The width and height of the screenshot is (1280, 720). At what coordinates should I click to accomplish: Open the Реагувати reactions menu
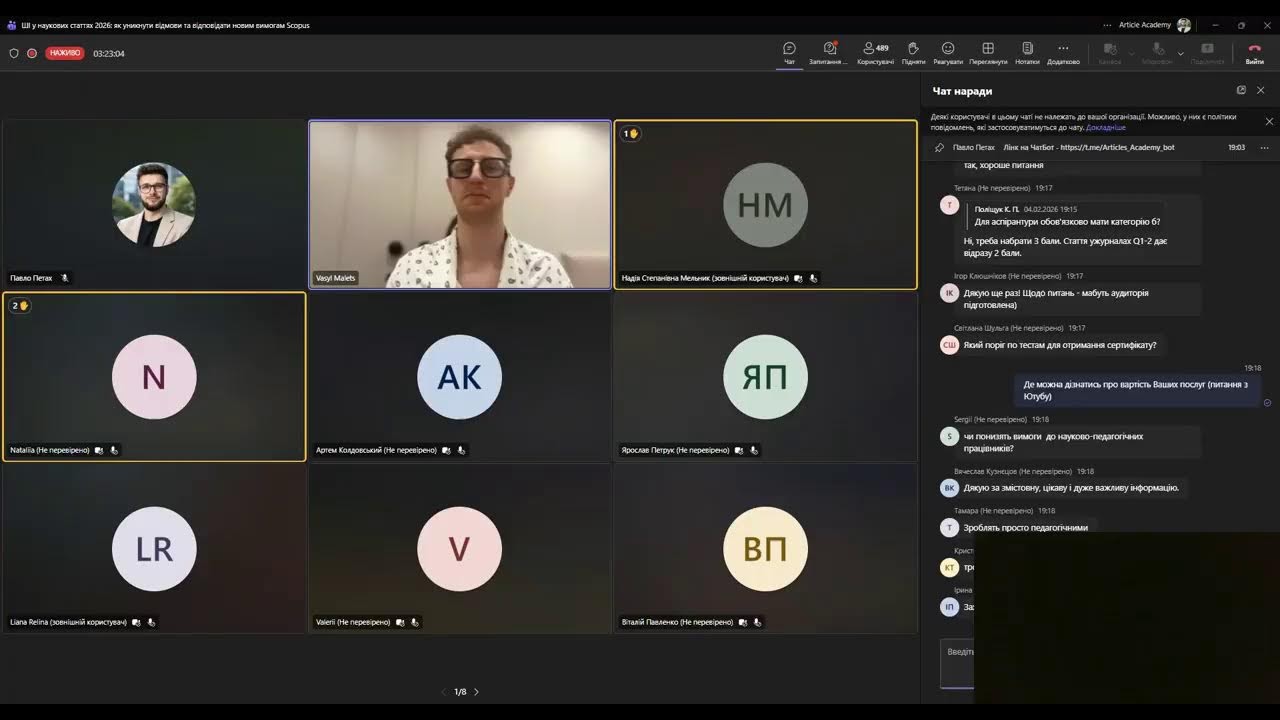(948, 53)
